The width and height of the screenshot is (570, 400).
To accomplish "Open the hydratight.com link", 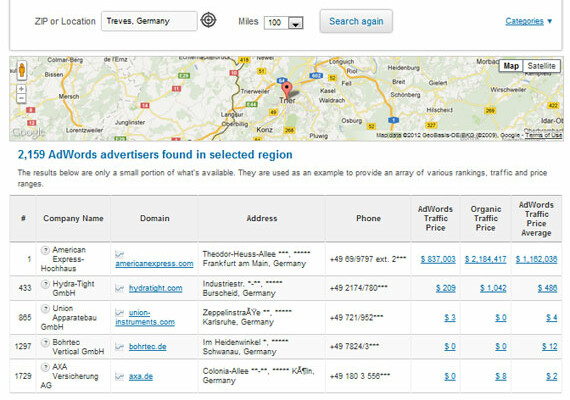I will point(156,288).
